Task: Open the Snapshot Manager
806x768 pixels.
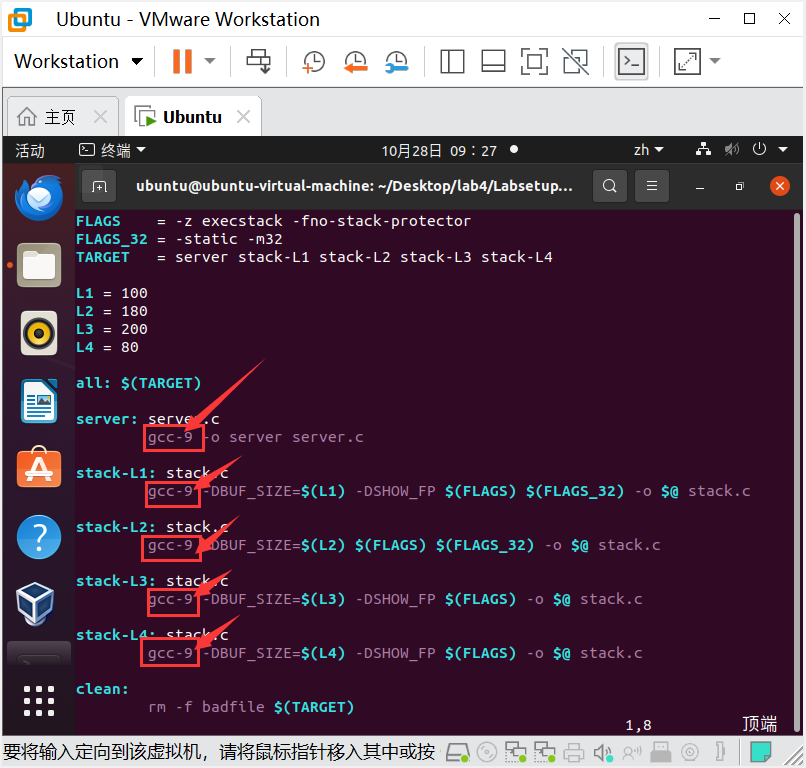Action: point(397,61)
